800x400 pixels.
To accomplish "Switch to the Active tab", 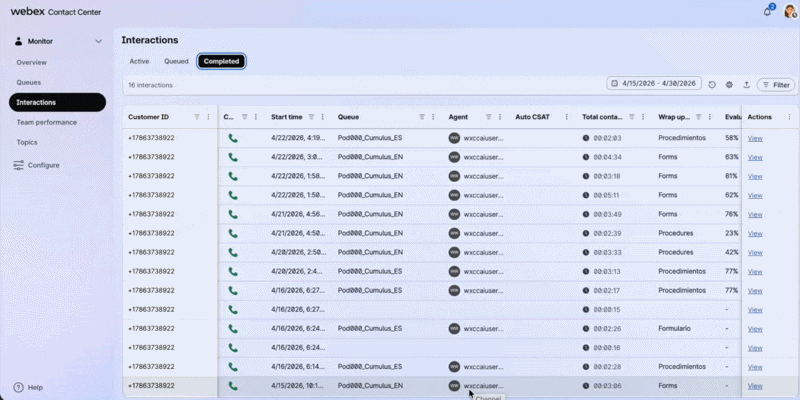I will pyautogui.click(x=139, y=61).
